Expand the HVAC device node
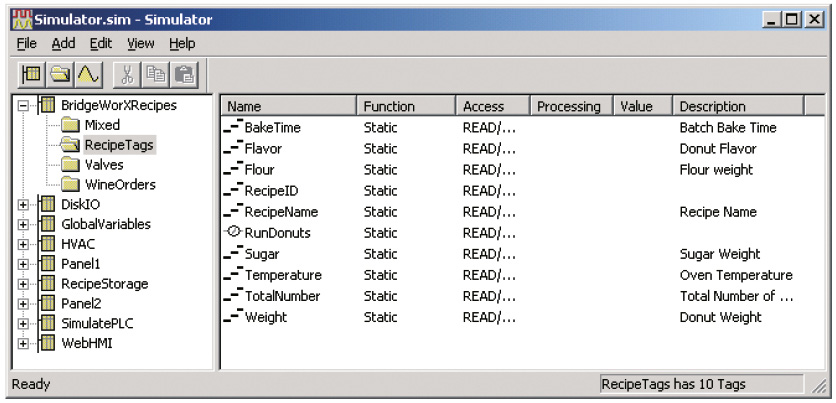Image resolution: width=836 pixels, height=403 pixels. 23,245
